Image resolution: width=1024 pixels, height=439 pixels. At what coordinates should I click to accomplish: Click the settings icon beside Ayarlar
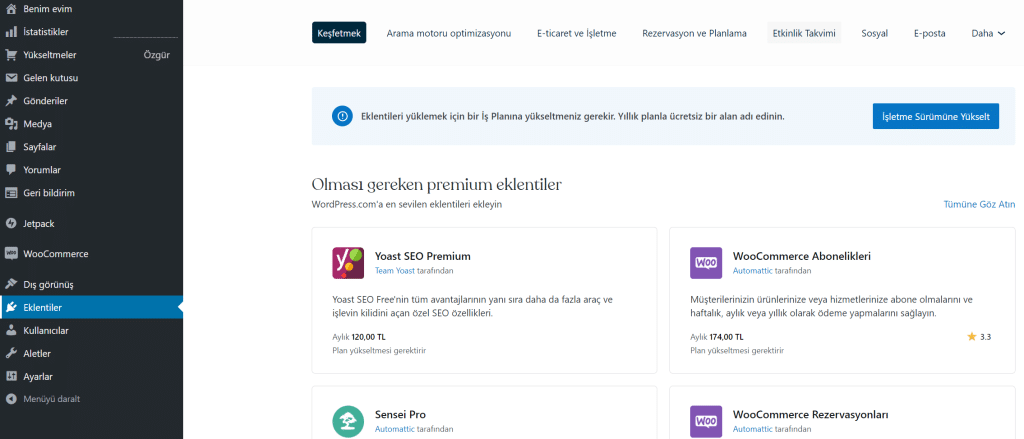coord(11,377)
